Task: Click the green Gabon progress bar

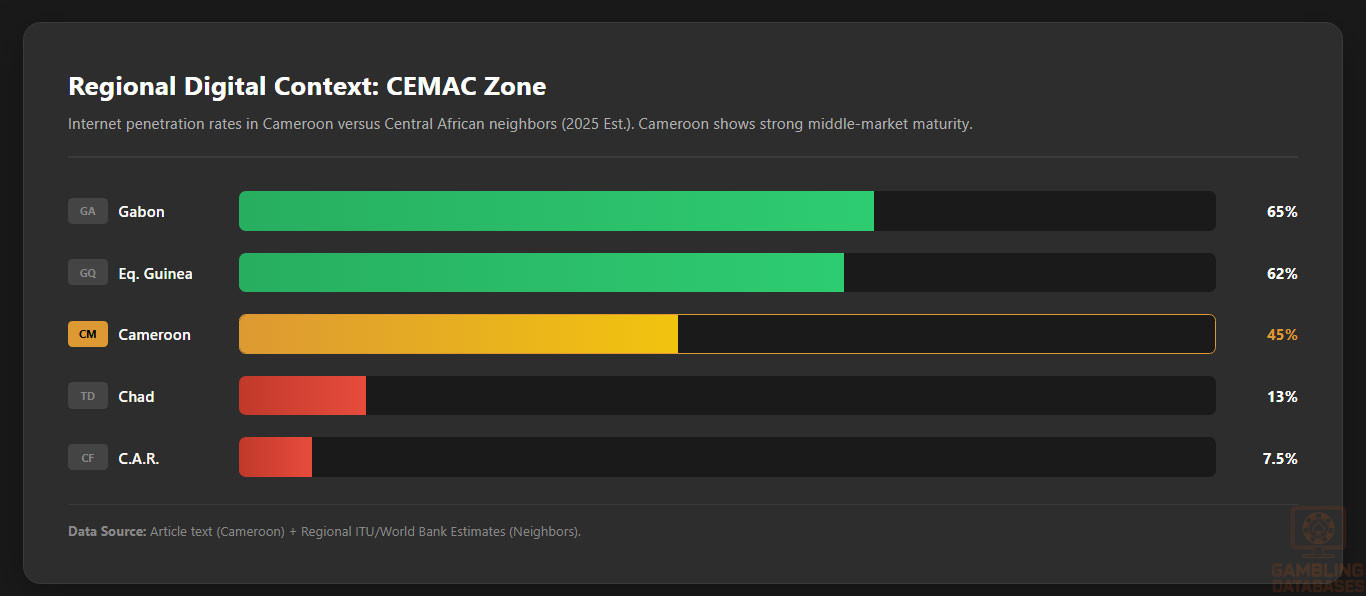Action: click(x=556, y=211)
